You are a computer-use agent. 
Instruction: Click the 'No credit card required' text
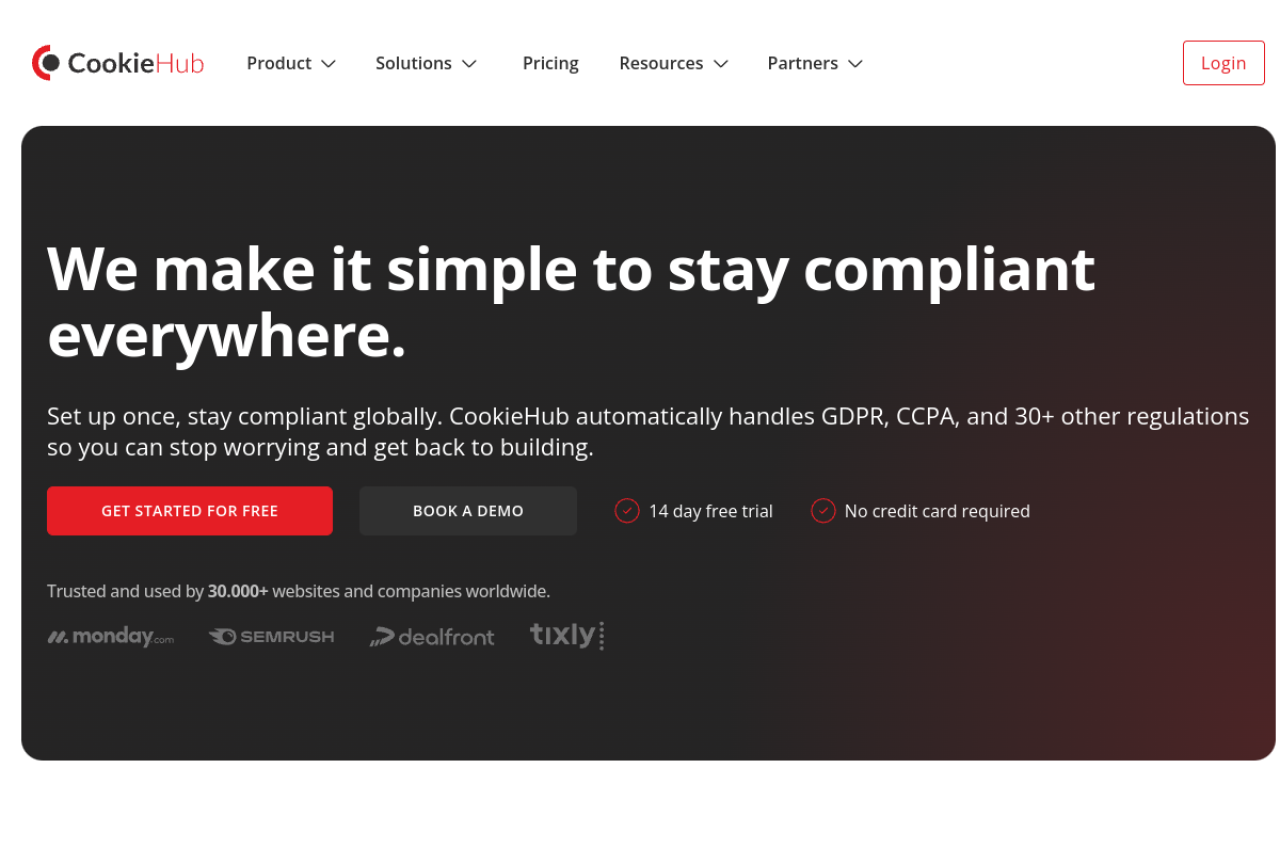tap(937, 511)
